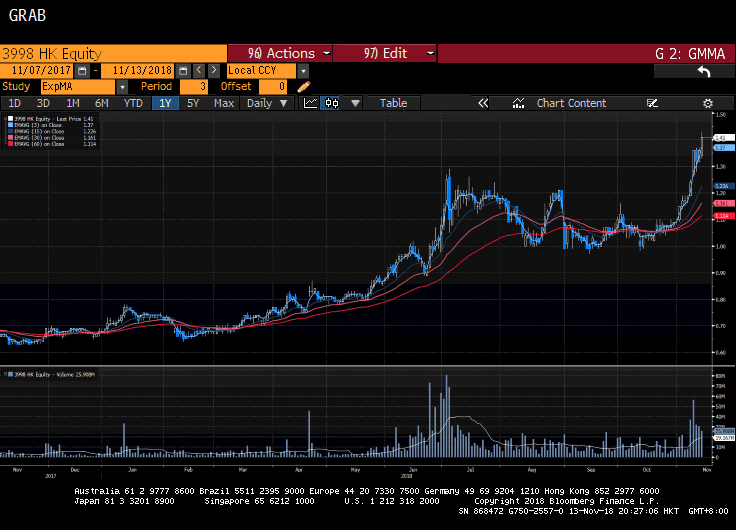The height and width of the screenshot is (530, 736).
Task: Click the EMAVG (30) pink swatch
Action: pos(10,138)
